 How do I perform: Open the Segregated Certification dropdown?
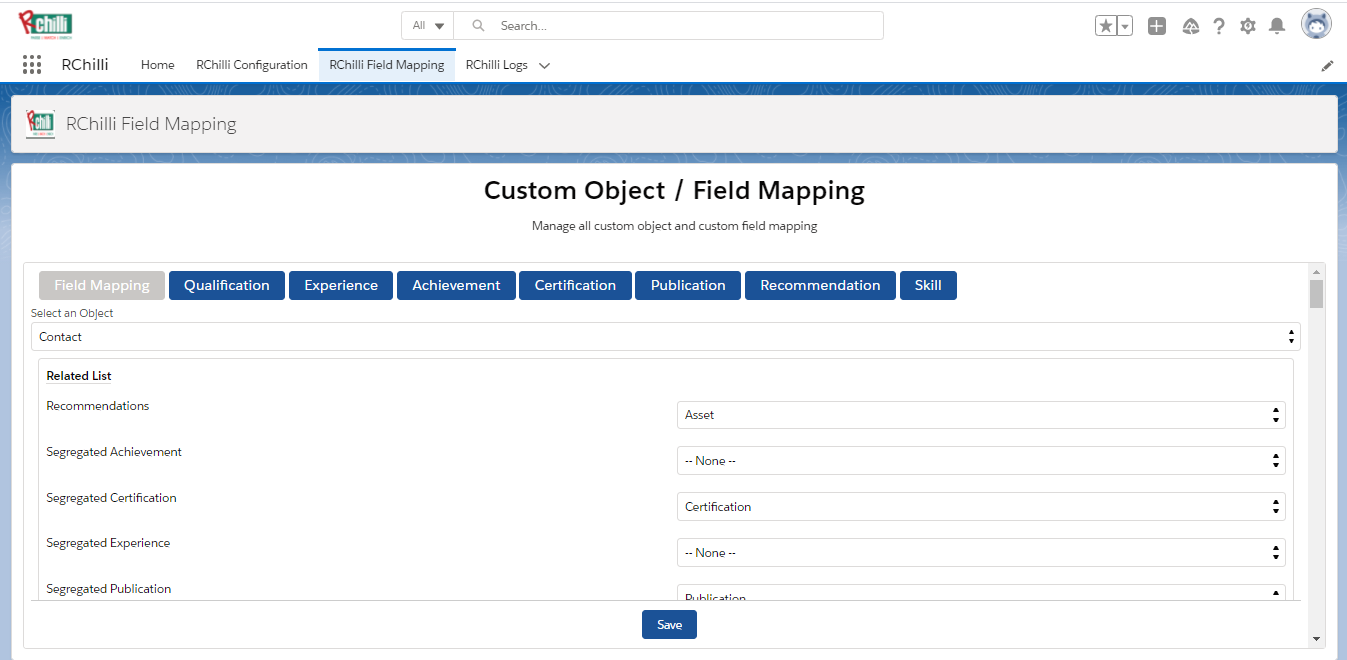point(980,507)
